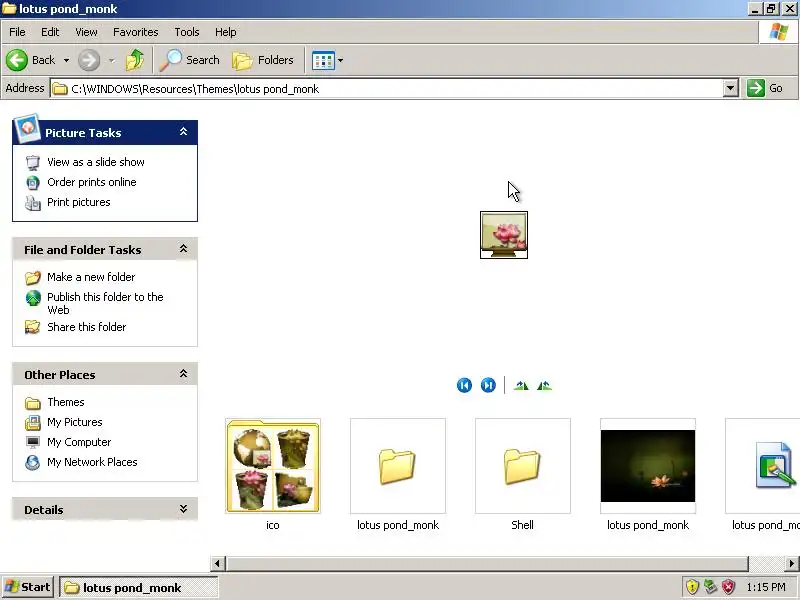Click the address bar path field

pyautogui.click(x=387, y=89)
